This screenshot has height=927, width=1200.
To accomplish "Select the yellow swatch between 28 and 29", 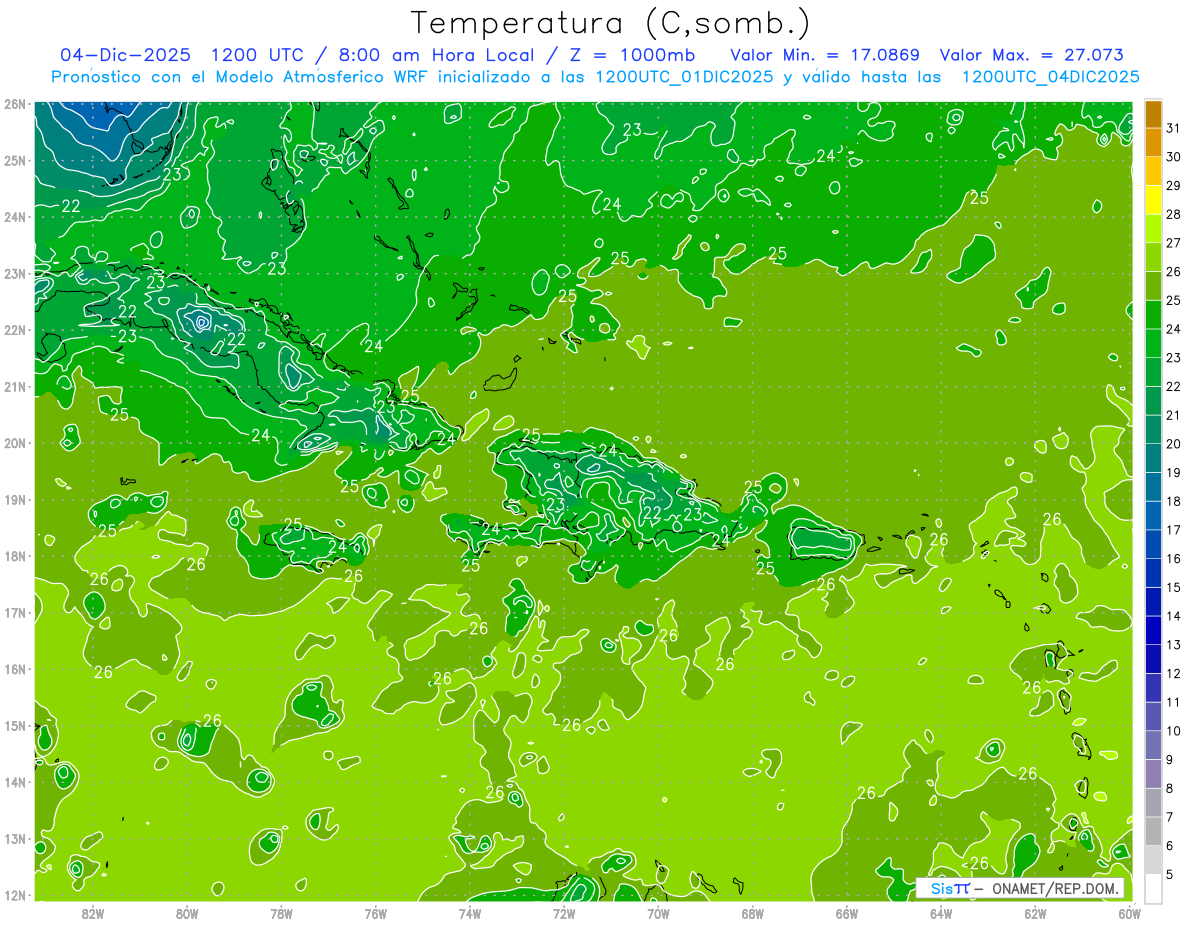I will (1153, 200).
